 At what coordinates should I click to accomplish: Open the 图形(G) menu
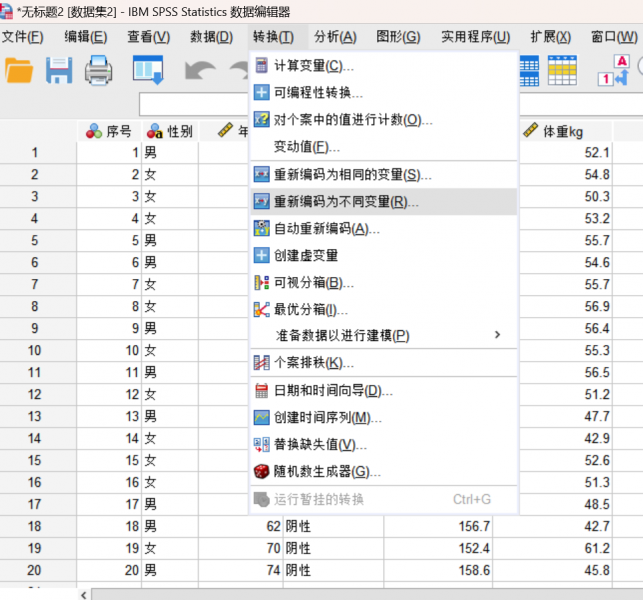tap(397, 37)
